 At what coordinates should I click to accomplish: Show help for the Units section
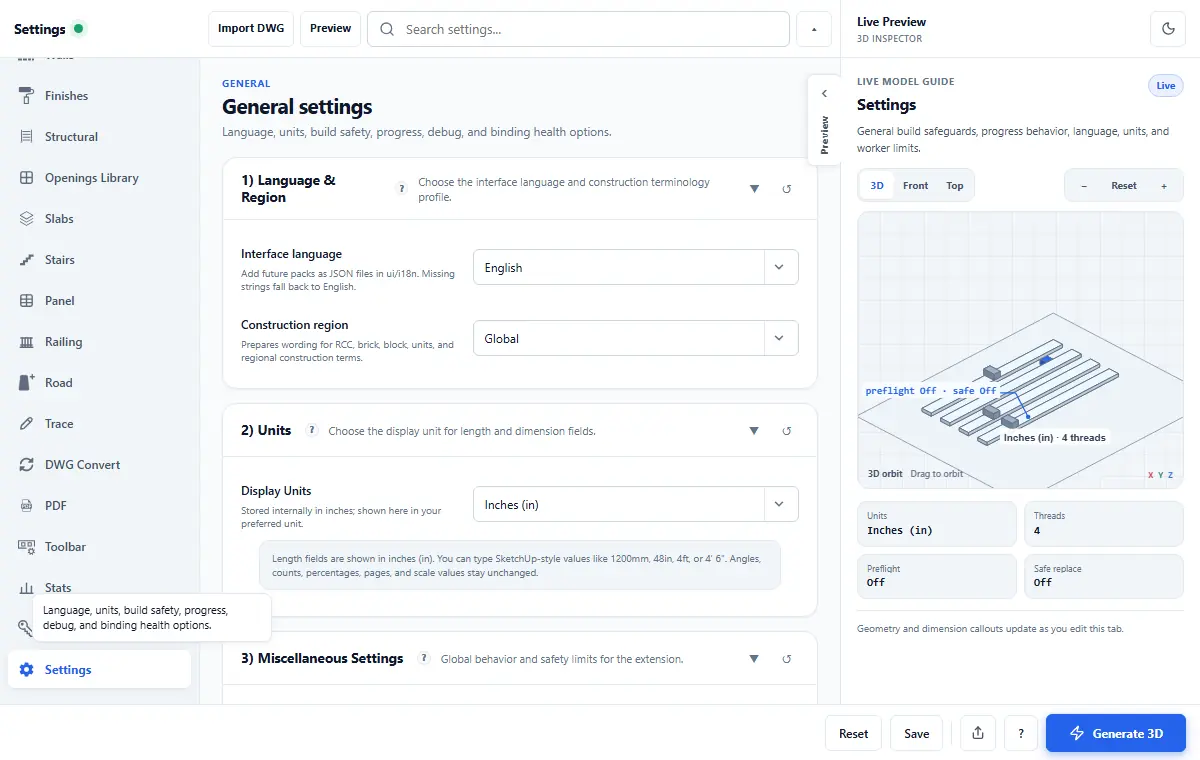pos(312,431)
